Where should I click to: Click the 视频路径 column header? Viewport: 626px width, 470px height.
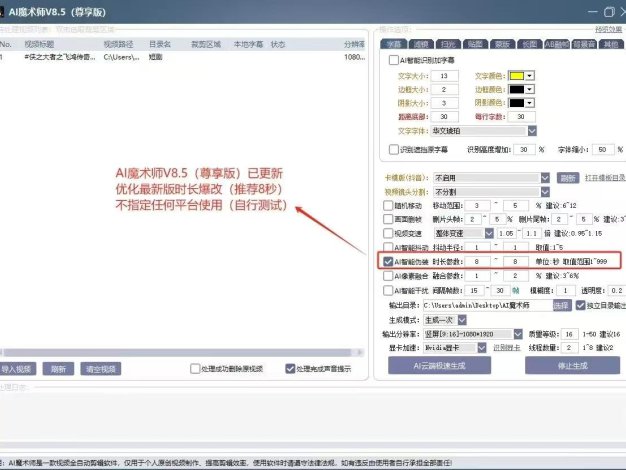point(118,44)
